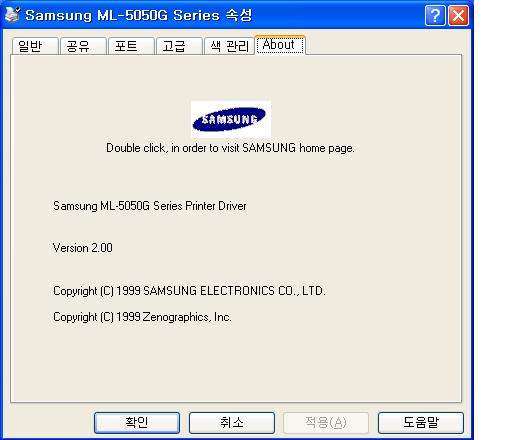This screenshot has width=512, height=440.
Task: Click the Zenographics, Inc. copyright line
Action: (142, 317)
